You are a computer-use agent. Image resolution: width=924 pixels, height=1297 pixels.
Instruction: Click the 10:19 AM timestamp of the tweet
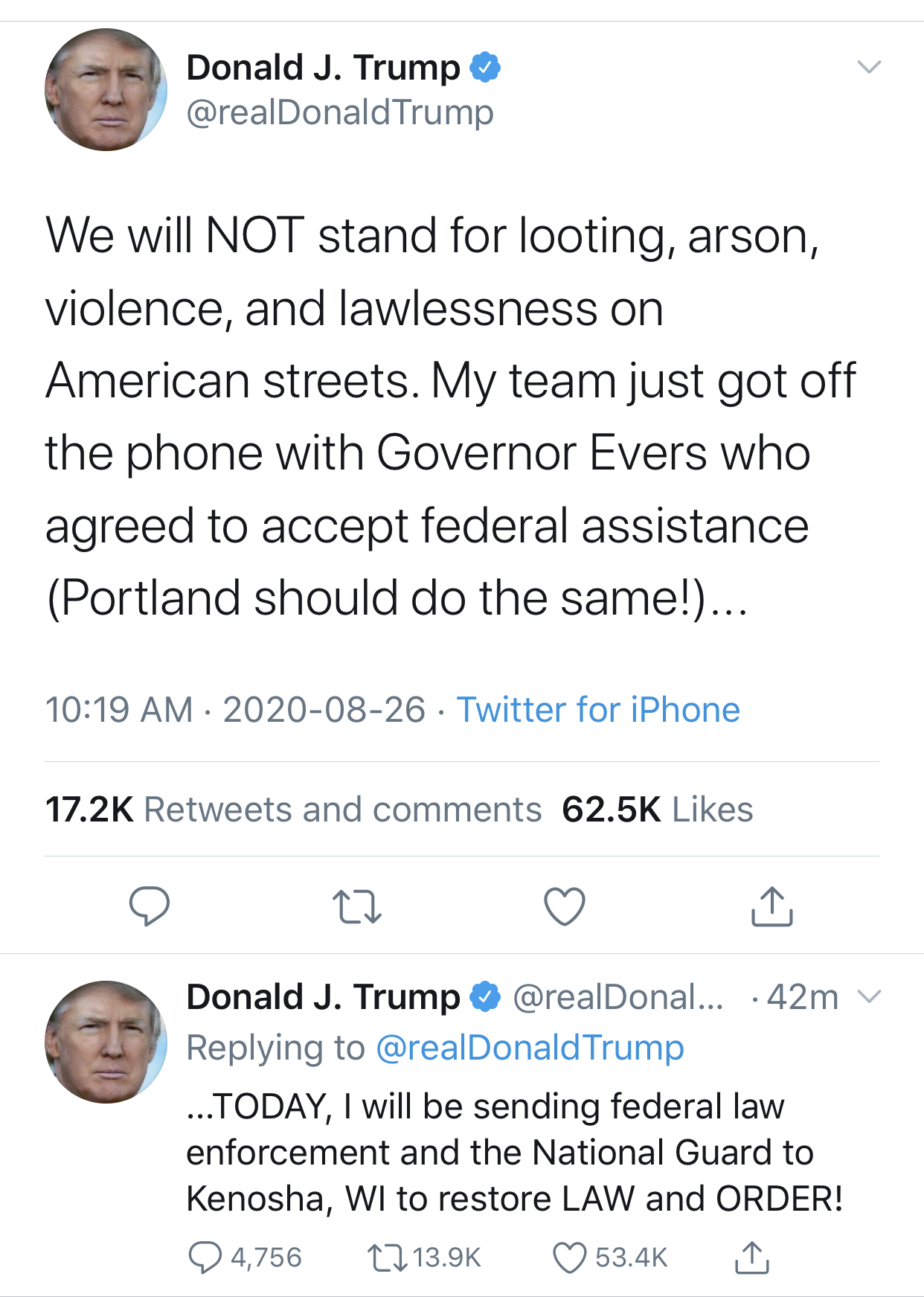pyautogui.click(x=119, y=710)
